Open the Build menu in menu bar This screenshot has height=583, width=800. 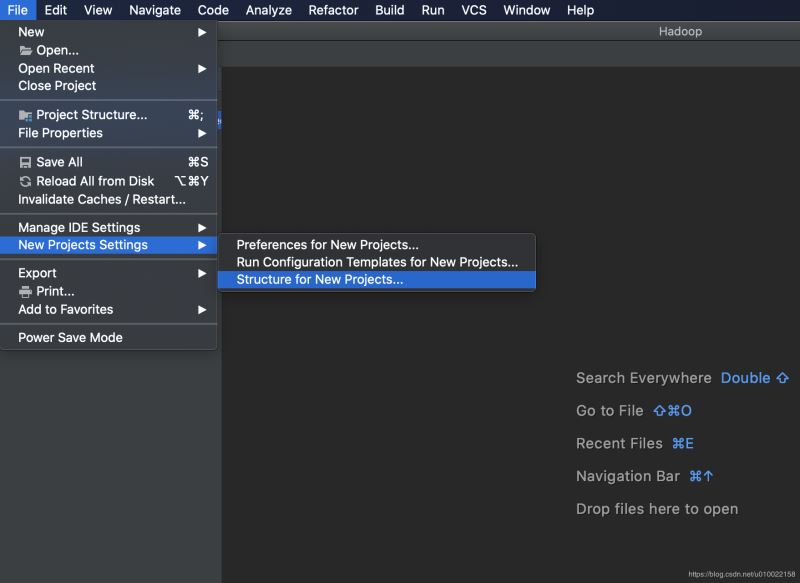(389, 10)
